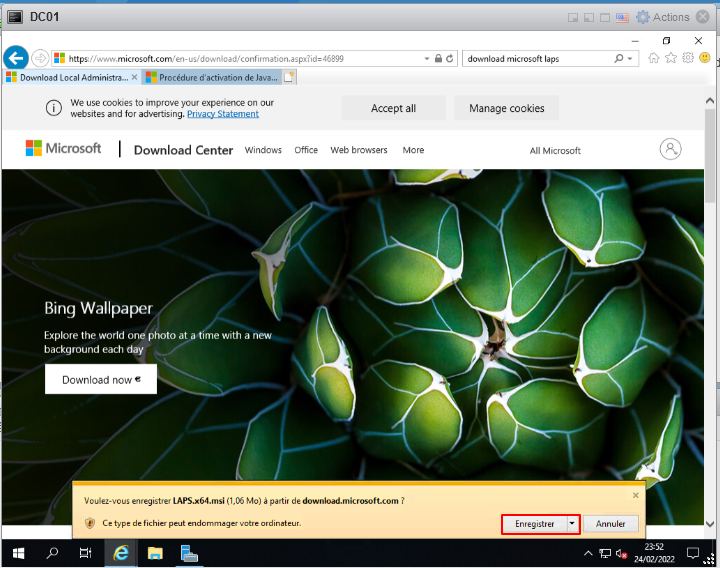720x568 pixels.
Task: Refresh the page with the reload icon
Action: coord(450,59)
